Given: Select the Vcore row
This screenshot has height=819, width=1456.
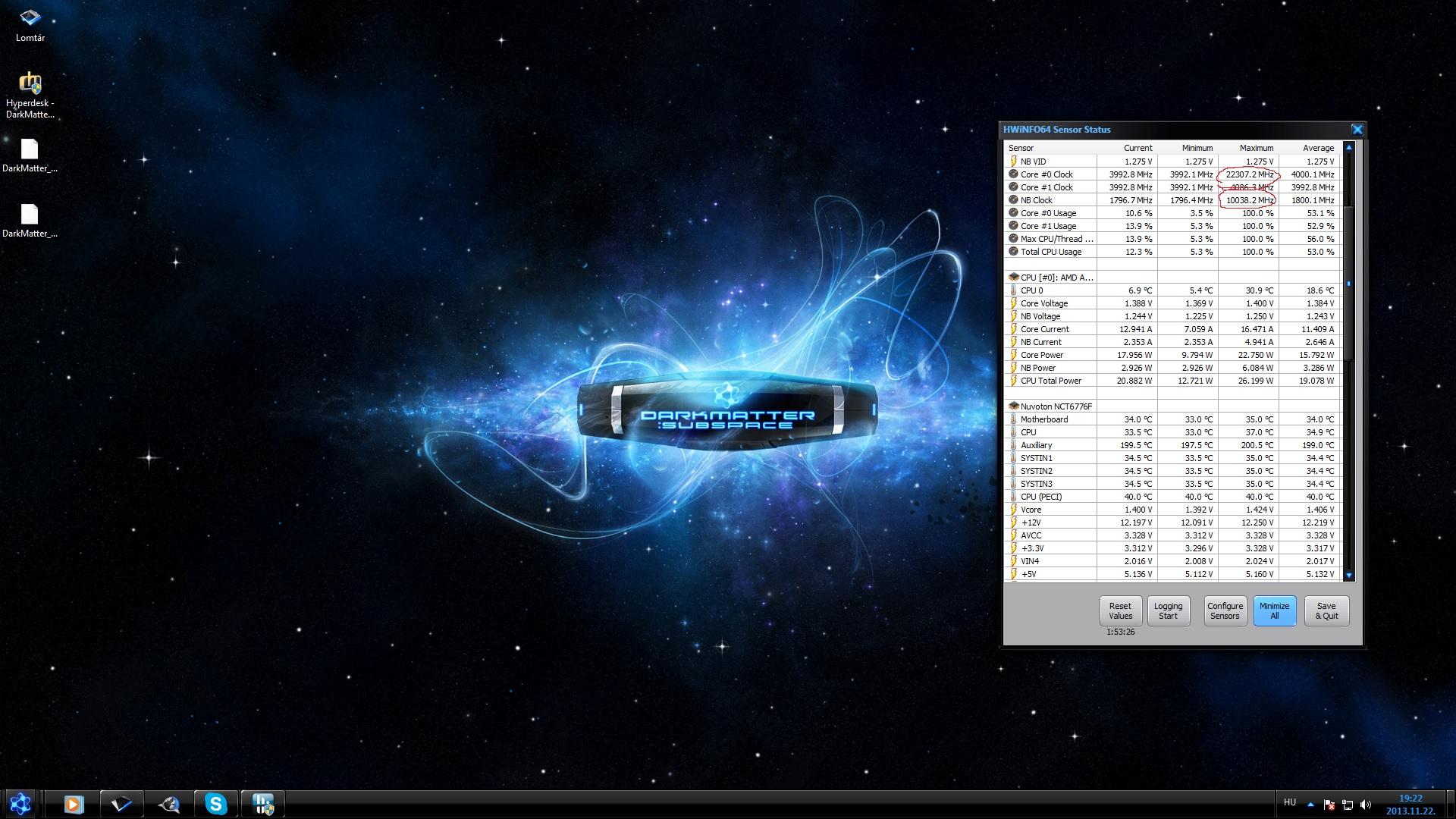Looking at the screenshot, I should click(x=1173, y=510).
